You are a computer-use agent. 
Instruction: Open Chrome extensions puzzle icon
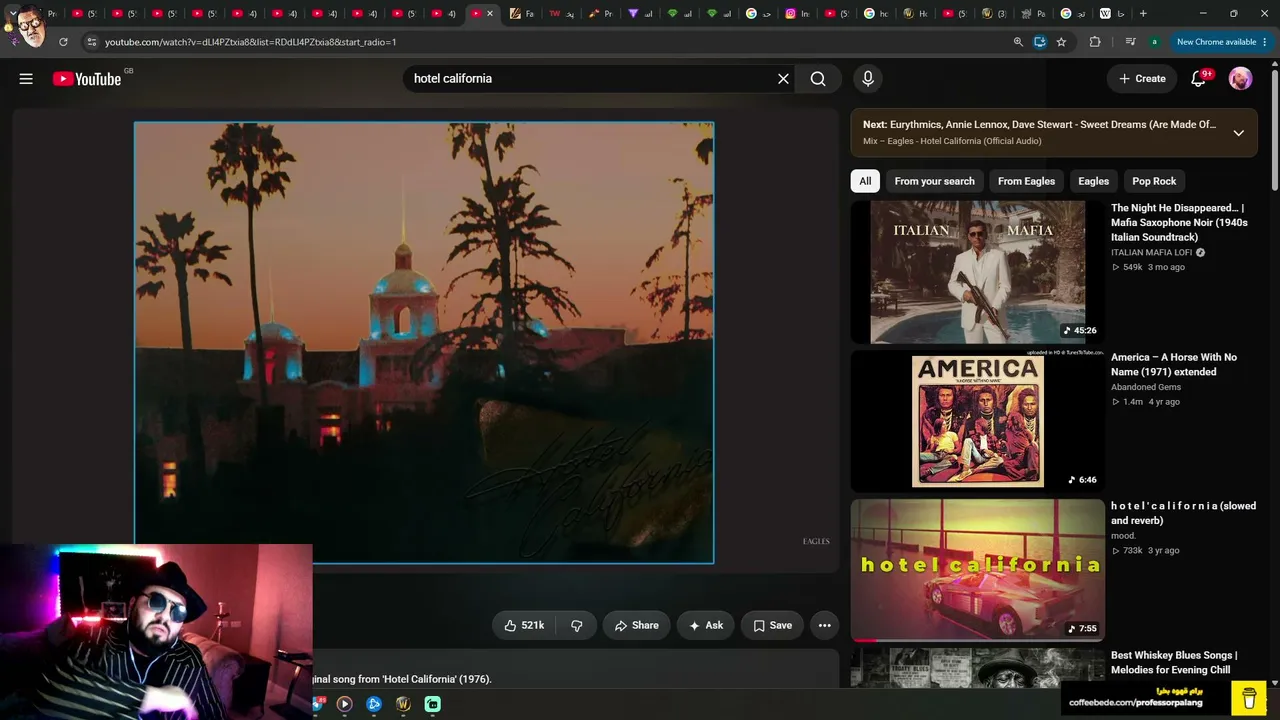click(x=1095, y=42)
